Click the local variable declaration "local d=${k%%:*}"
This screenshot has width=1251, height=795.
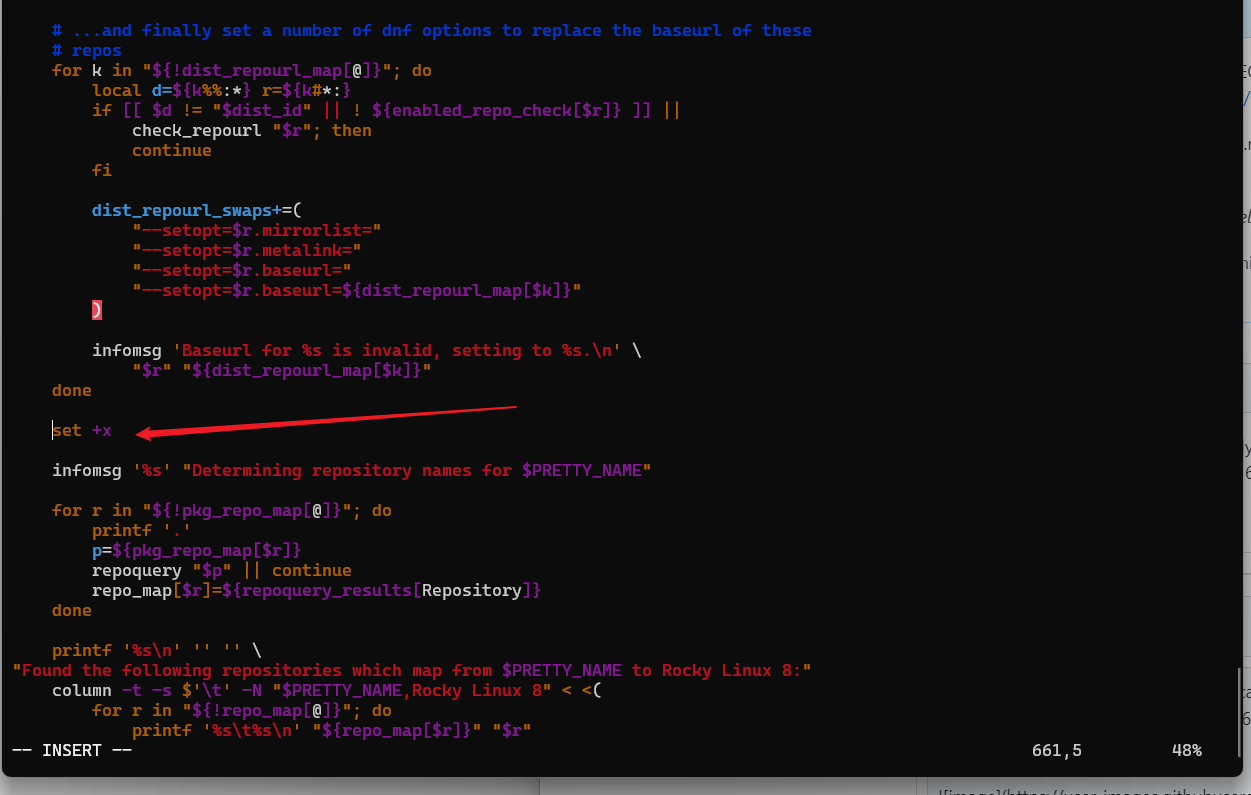tap(170, 90)
